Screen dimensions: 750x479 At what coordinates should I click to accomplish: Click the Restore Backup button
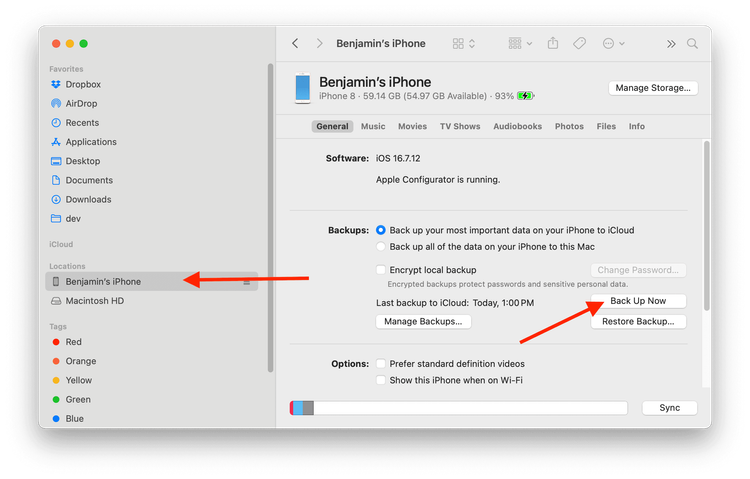click(x=639, y=322)
